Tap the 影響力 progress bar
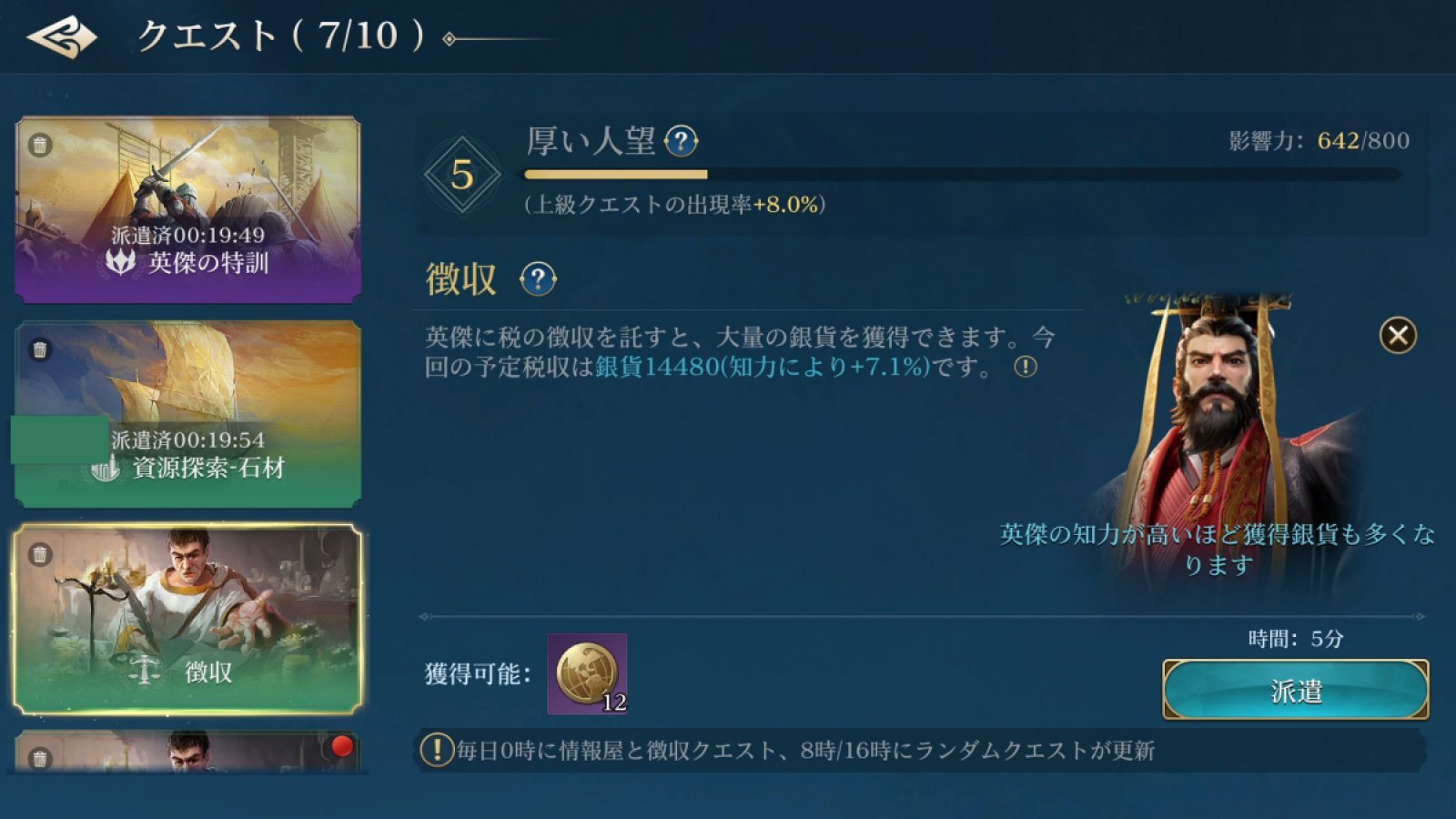Image resolution: width=1456 pixels, height=819 pixels. 963,174
